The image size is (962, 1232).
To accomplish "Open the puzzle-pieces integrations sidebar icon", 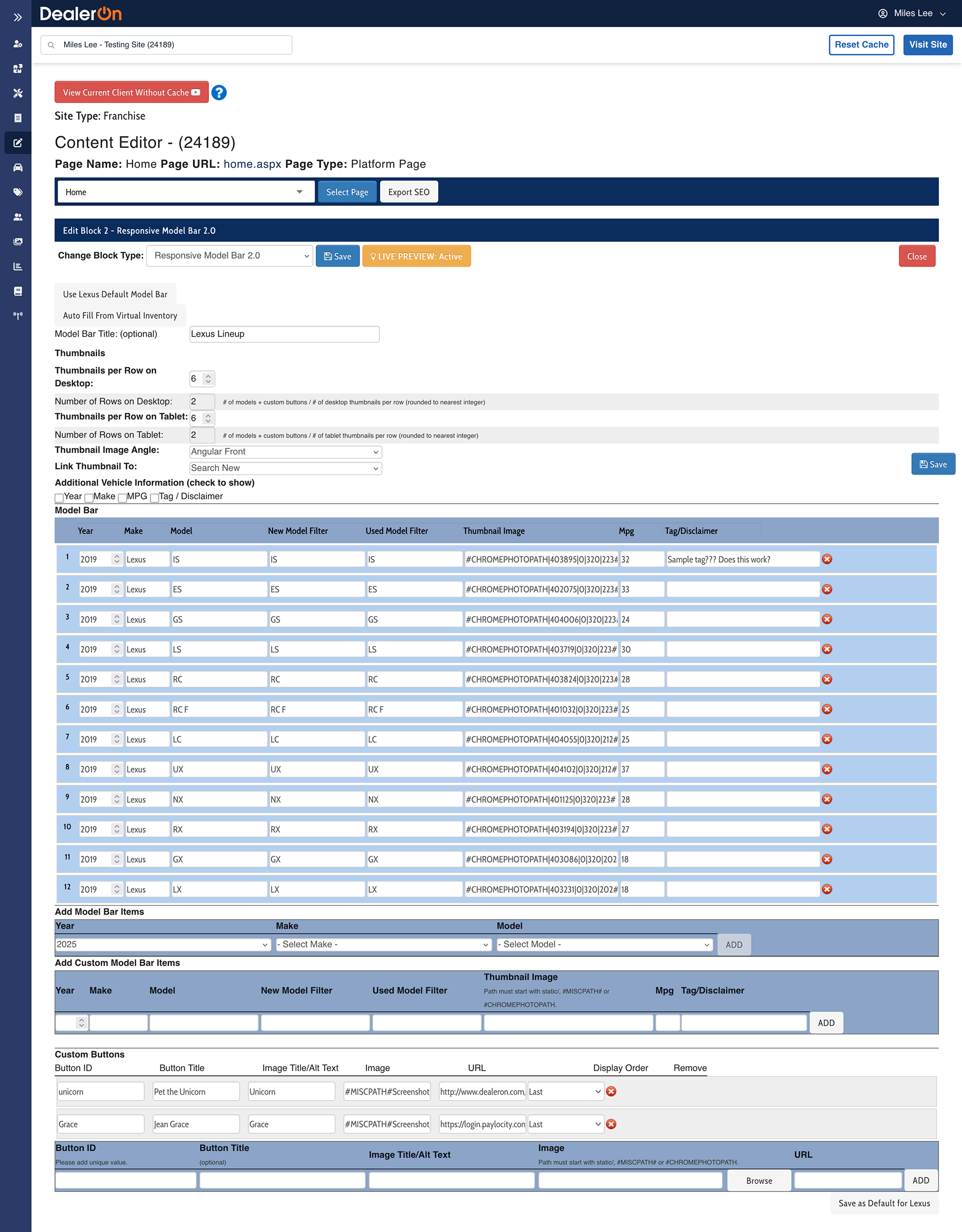I will pyautogui.click(x=18, y=68).
